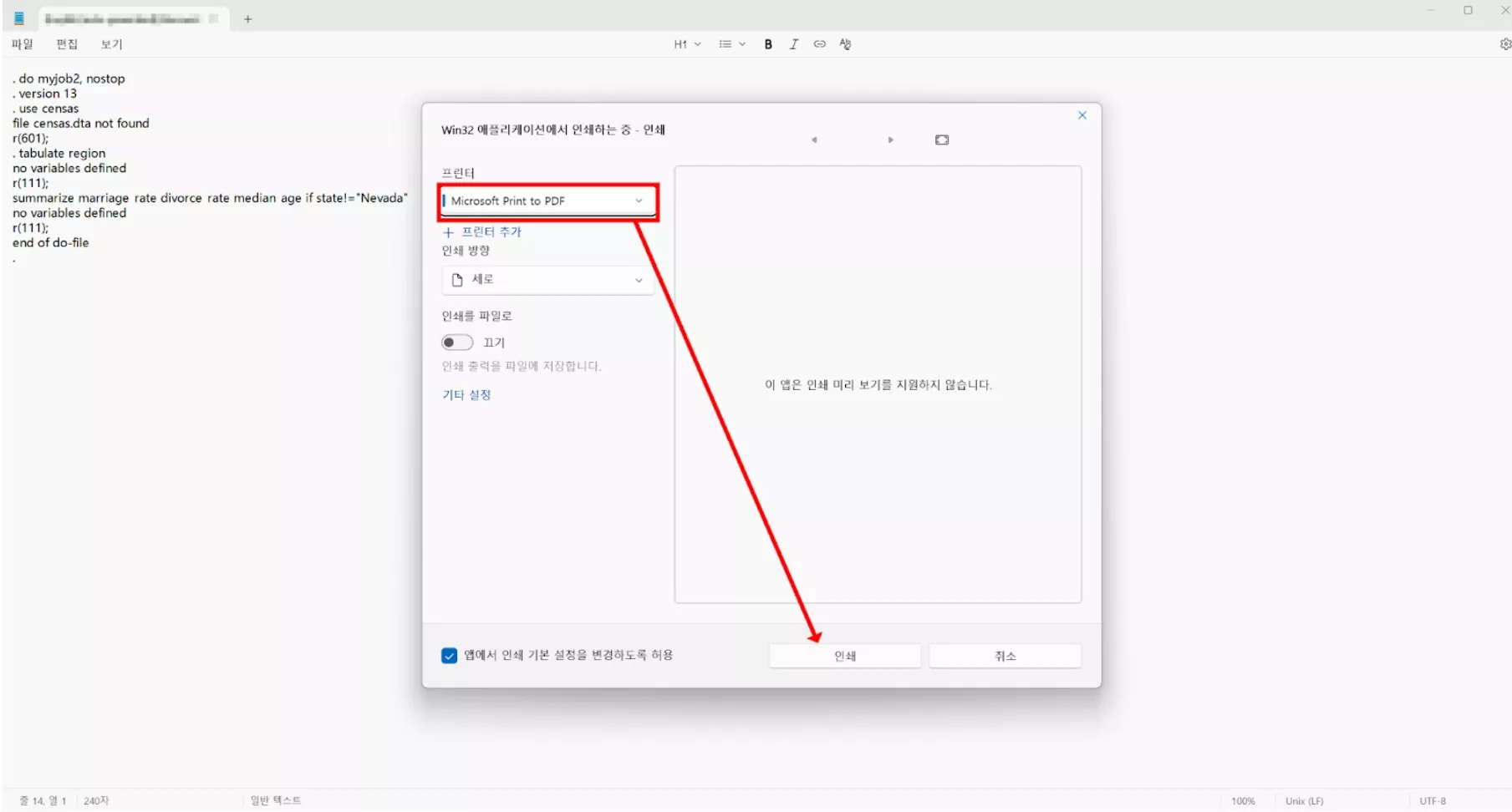Uncheck the allow print settings change checkbox
Image resolution: width=1512 pixels, height=812 pixels.
tap(448, 656)
